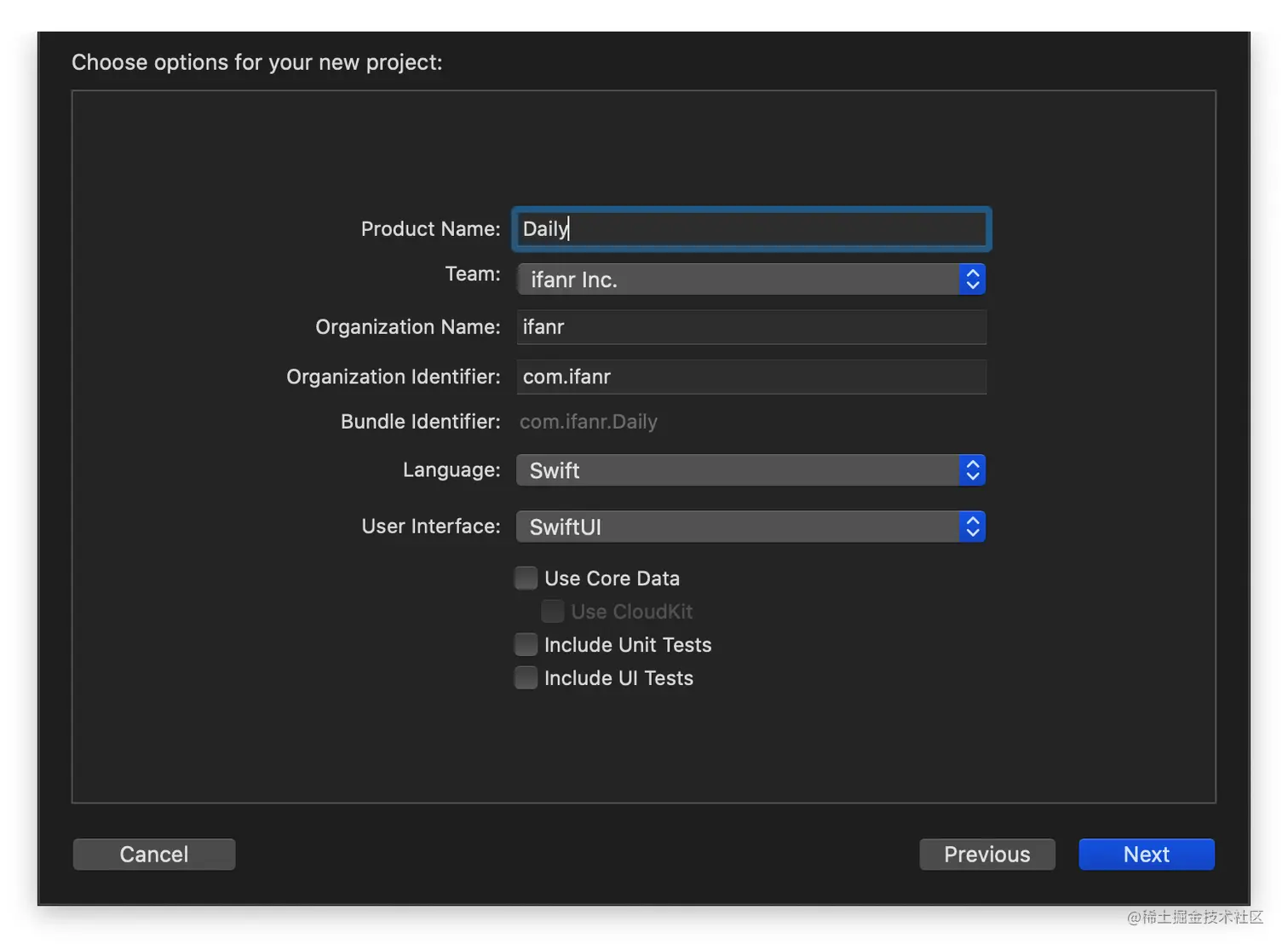Click the Include UI Tests label text

pyautogui.click(x=618, y=678)
